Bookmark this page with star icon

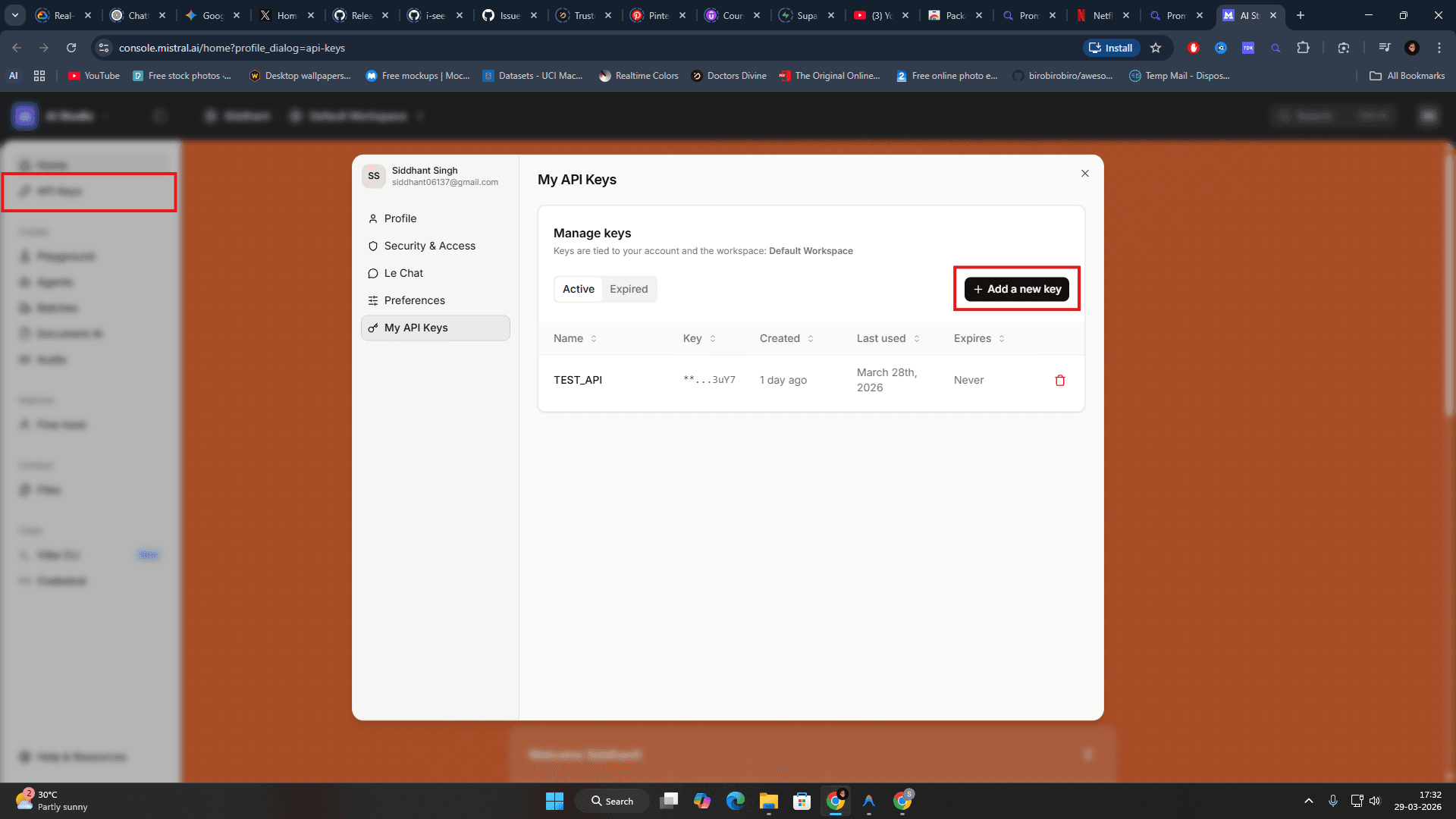1156,48
